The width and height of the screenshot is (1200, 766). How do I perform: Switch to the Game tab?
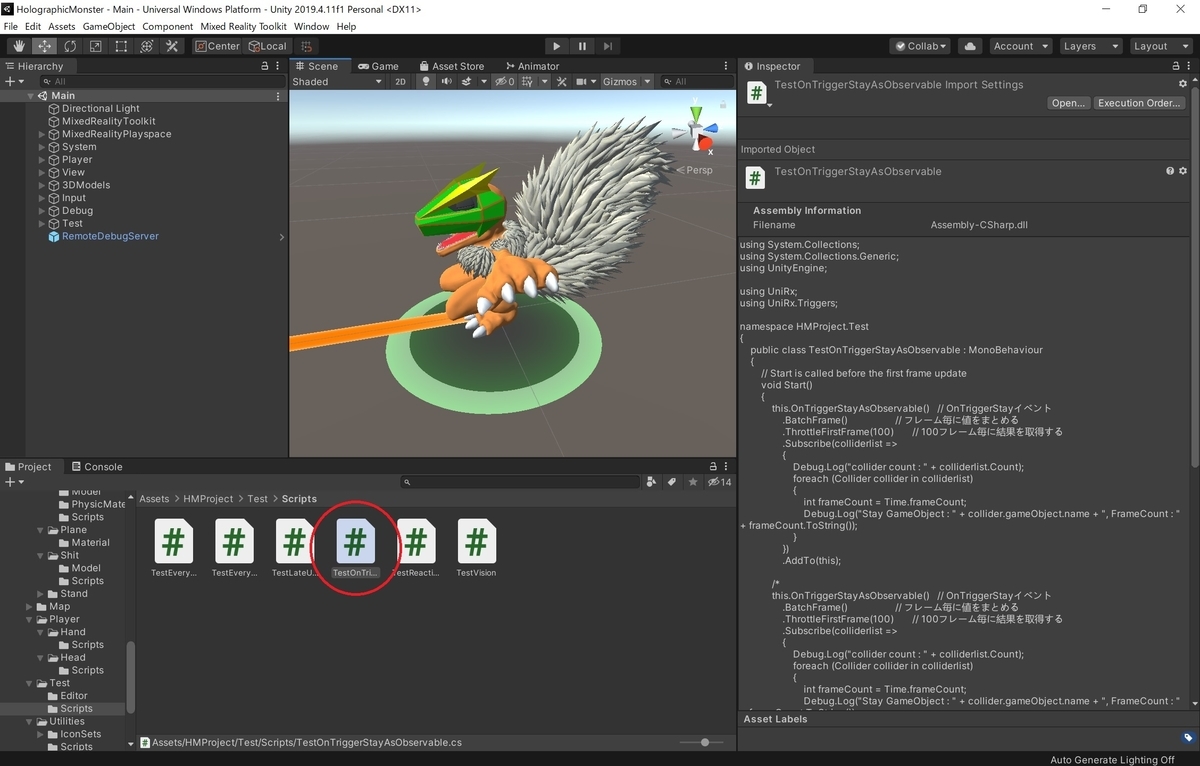378,66
